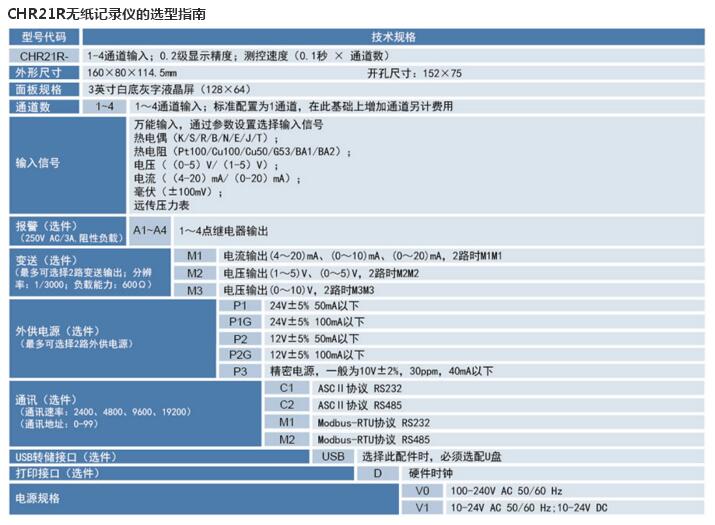The width and height of the screenshot is (715, 525).
Task: Select the 面板规格 row label
Action: click(x=41, y=89)
